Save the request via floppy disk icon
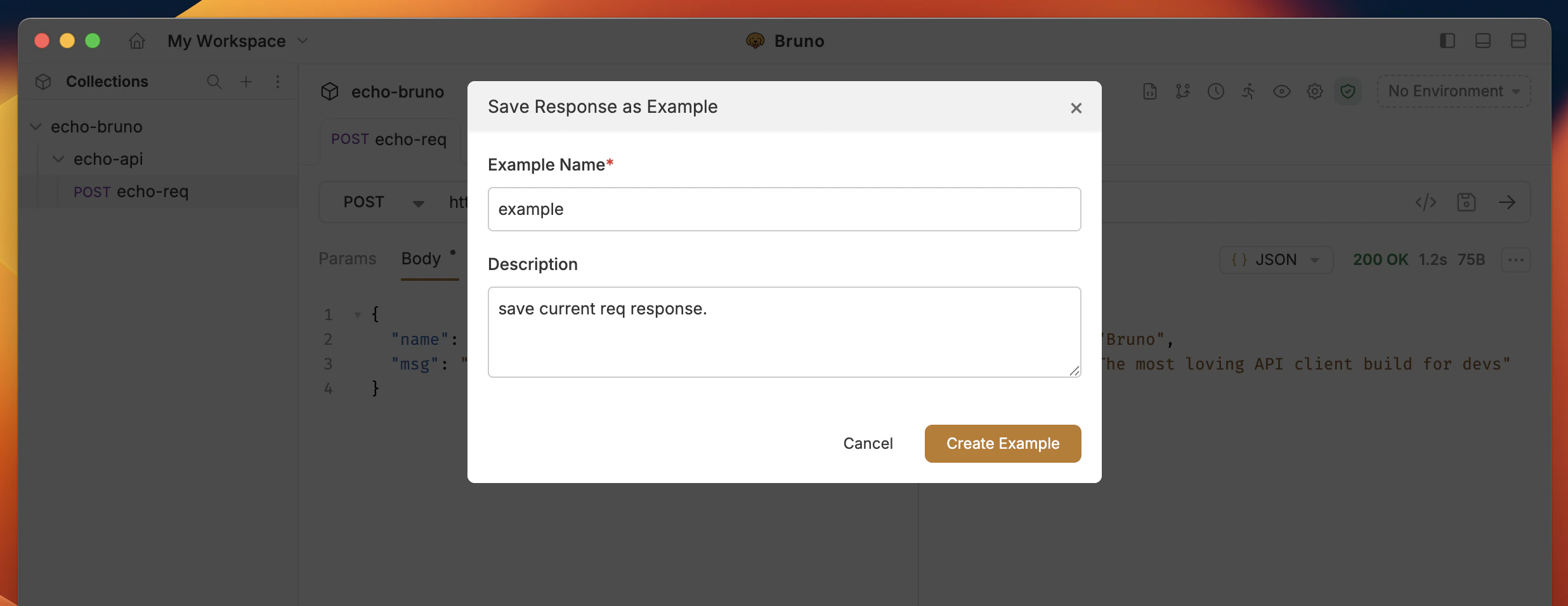The width and height of the screenshot is (1568, 606). 1467,202
